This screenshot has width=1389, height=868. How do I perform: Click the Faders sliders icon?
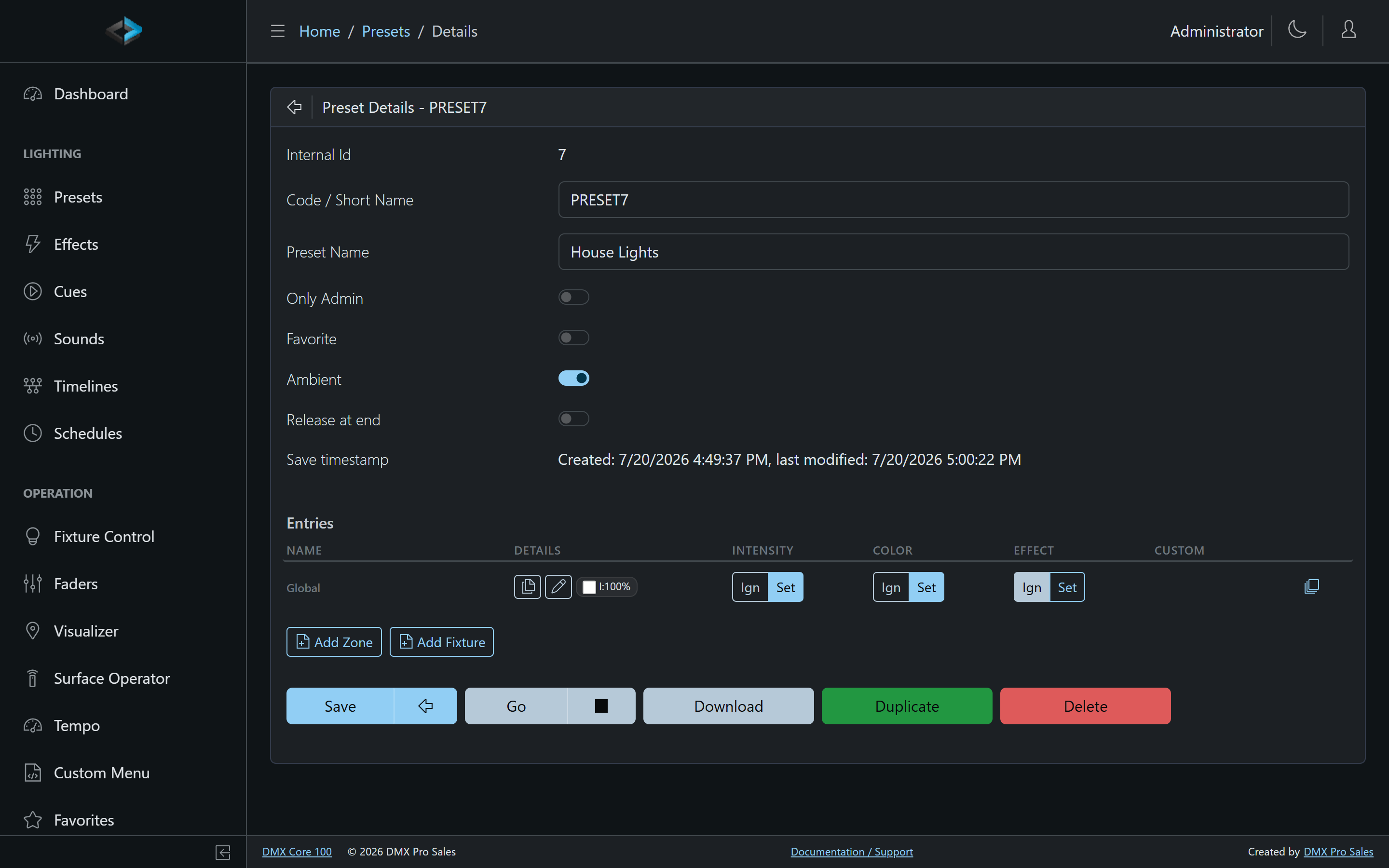(33, 583)
